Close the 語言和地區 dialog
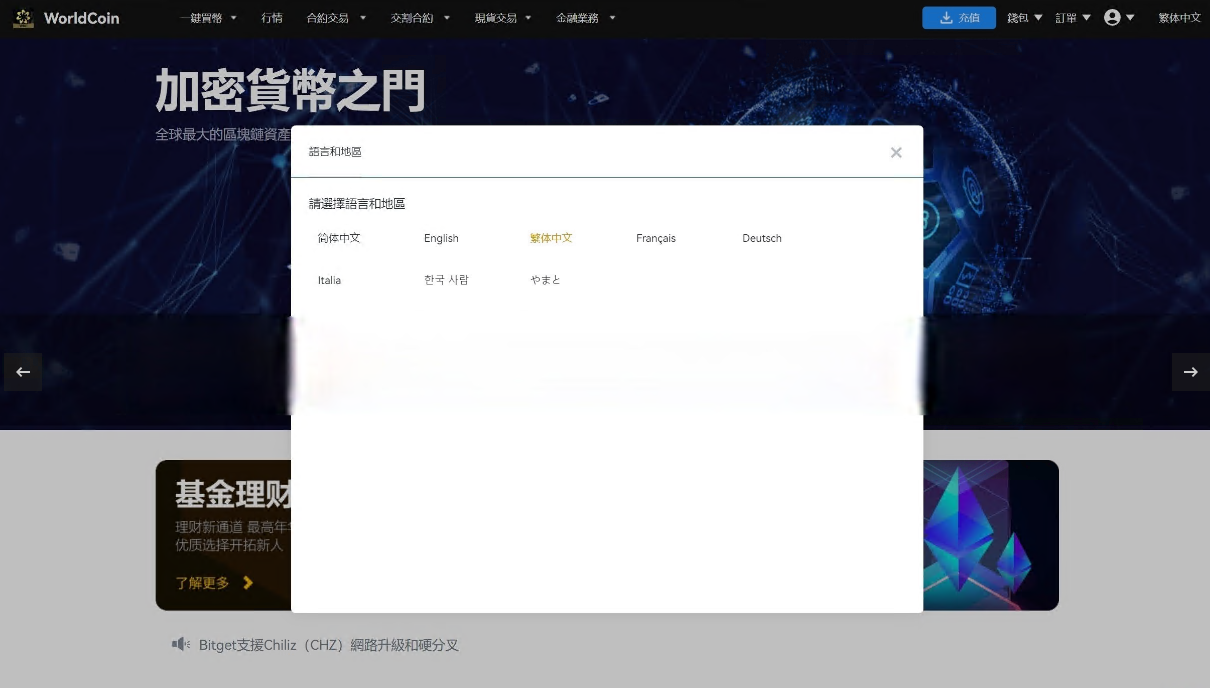1210x688 pixels. [896, 152]
